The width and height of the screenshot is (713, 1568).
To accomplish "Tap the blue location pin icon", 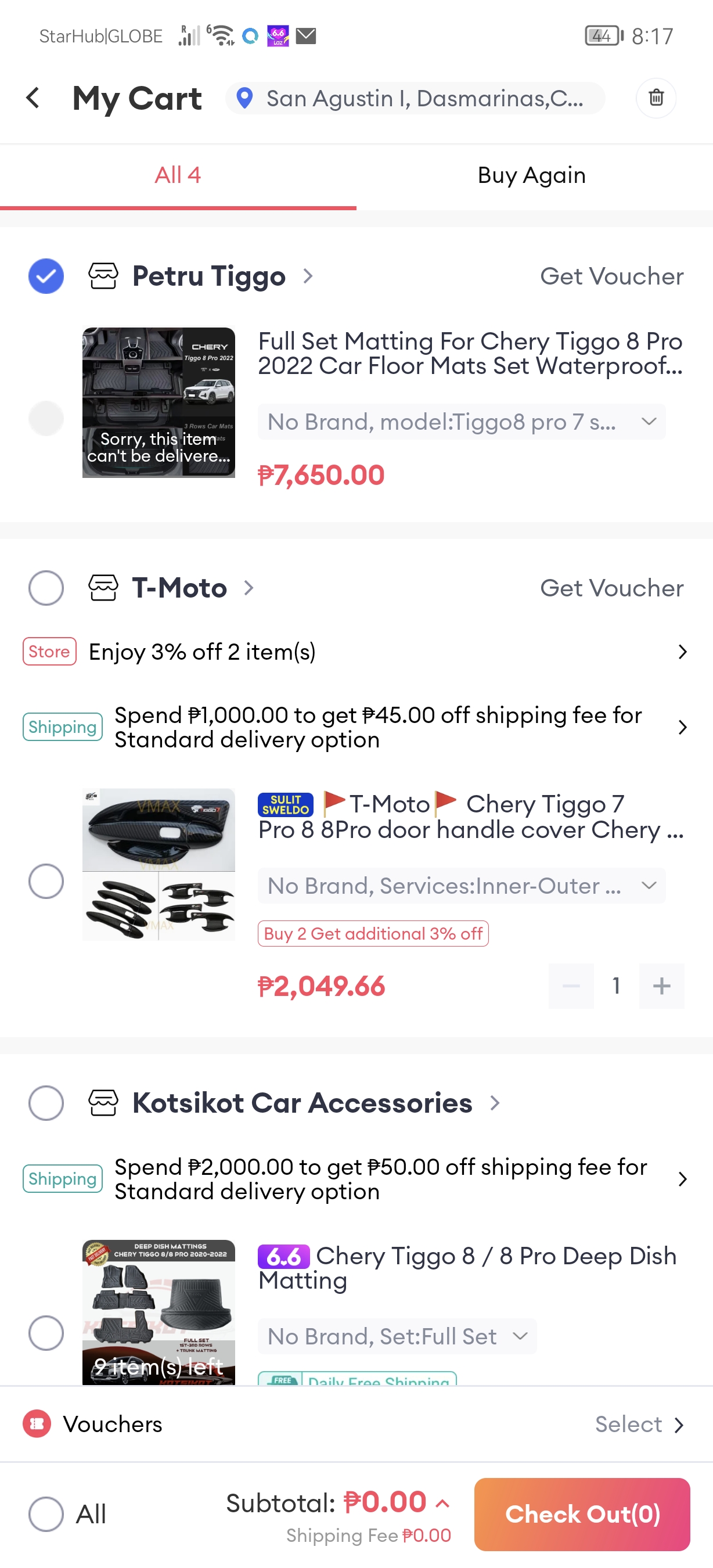I will point(244,98).
